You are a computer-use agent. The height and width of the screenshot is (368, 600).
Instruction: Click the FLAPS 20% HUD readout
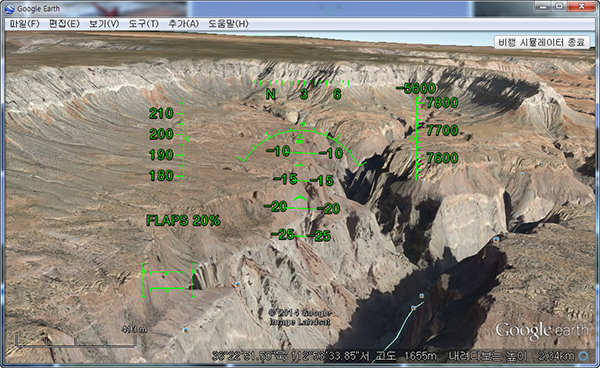(183, 220)
